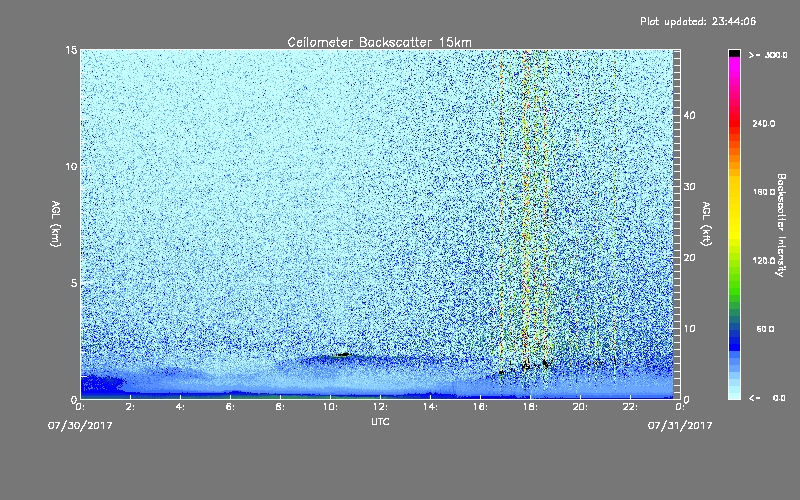Click the black top cap of the colorbar

(x=734, y=53)
